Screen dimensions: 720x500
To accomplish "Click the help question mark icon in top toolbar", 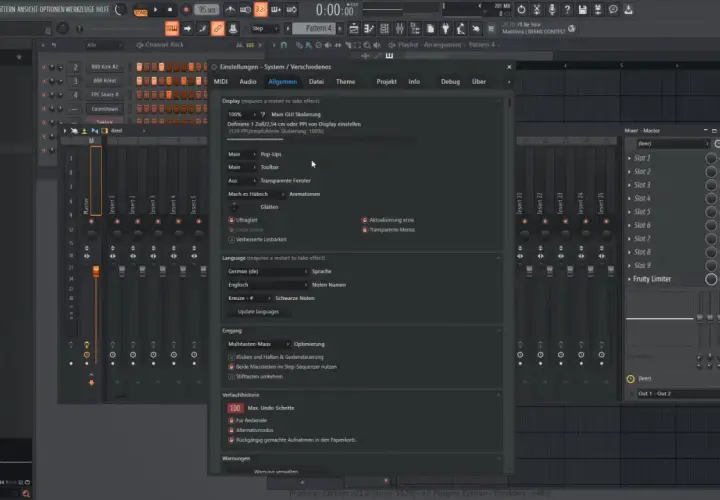I will [567, 9].
